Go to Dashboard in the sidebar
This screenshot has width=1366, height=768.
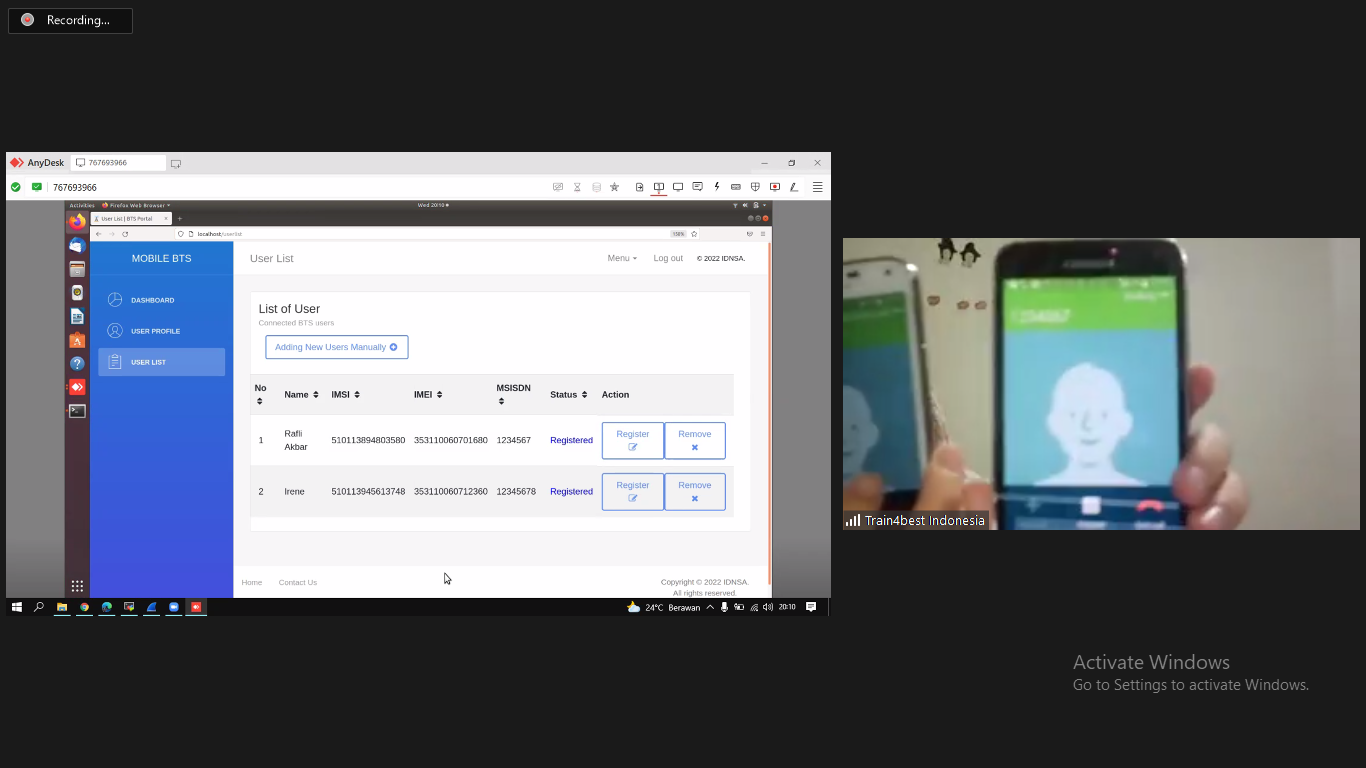pyautogui.click(x=152, y=300)
